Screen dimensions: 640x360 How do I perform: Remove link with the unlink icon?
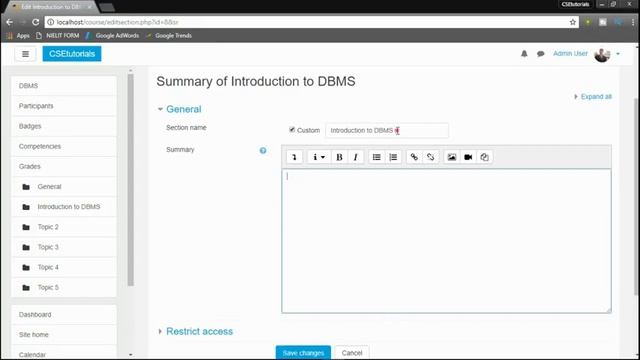pos(431,157)
